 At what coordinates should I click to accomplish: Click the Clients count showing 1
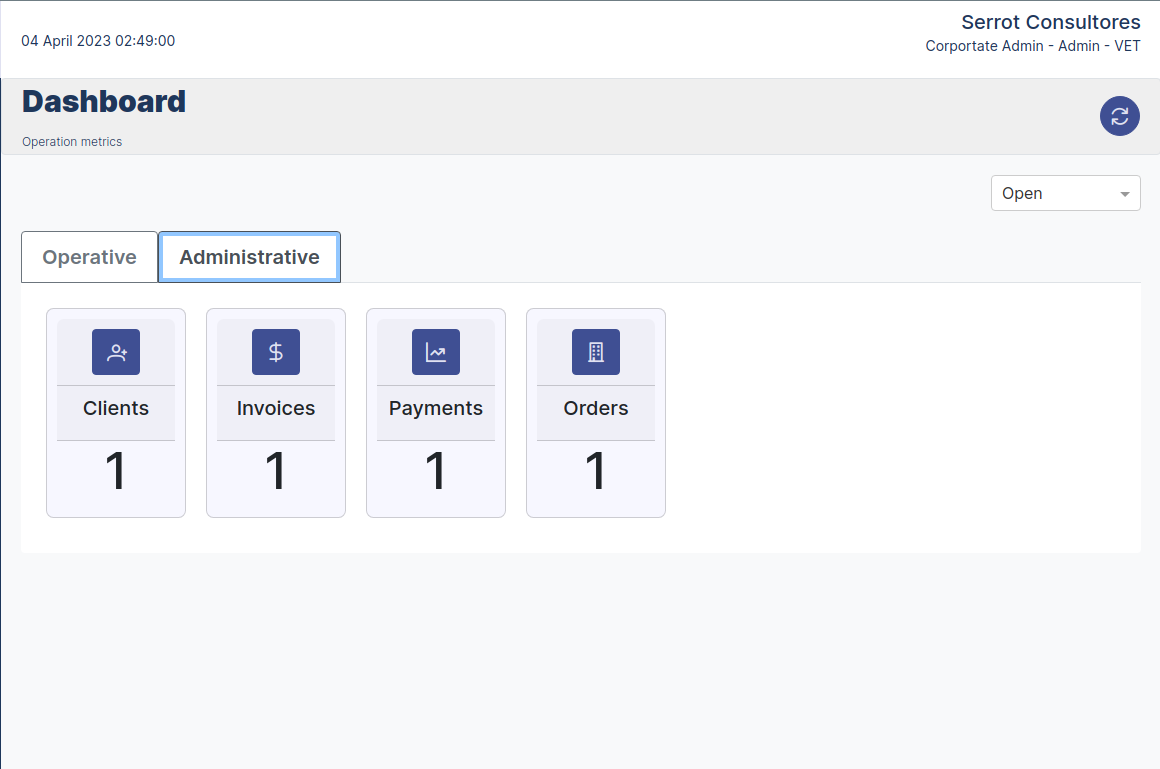pos(116,470)
